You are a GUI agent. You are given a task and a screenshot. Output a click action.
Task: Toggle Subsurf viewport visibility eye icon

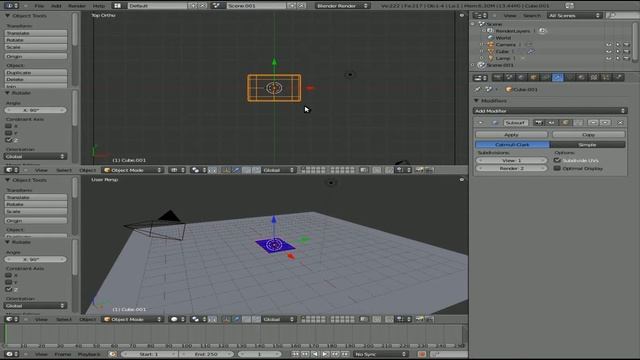pos(551,122)
